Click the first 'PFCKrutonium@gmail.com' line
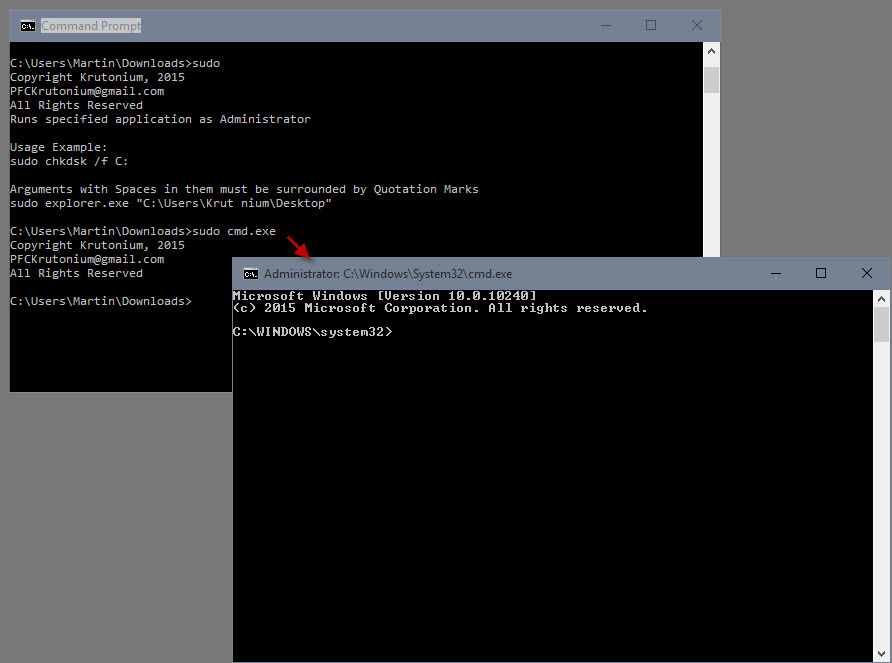The width and height of the screenshot is (892, 663). pos(87,91)
